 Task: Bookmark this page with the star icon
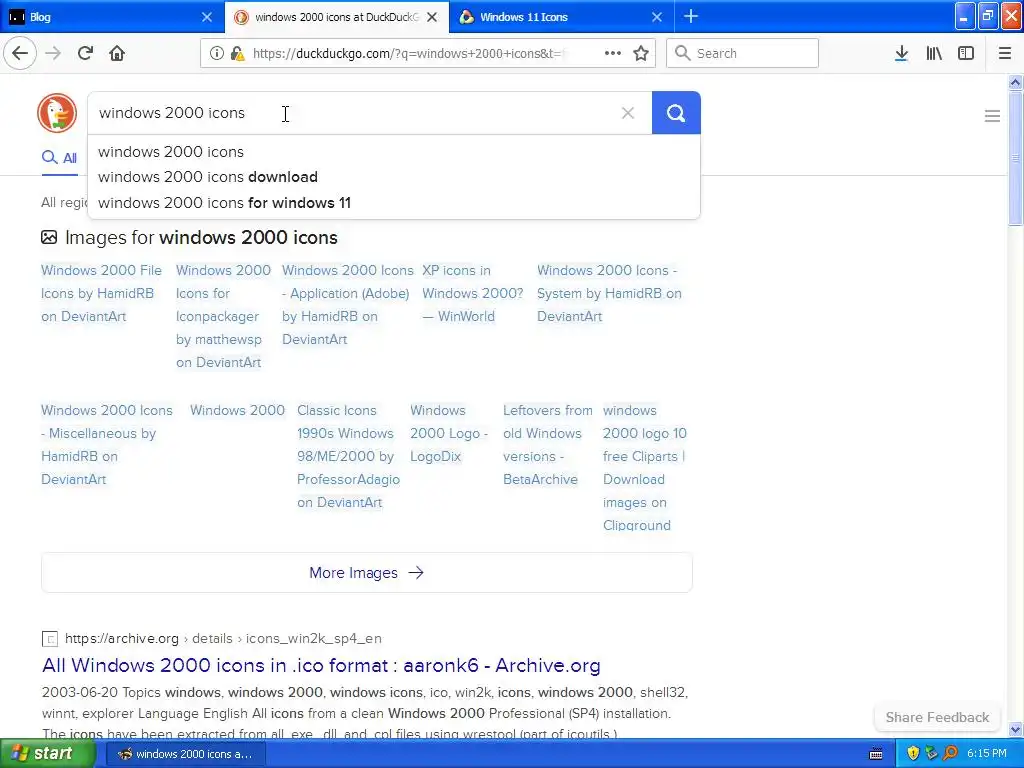pyautogui.click(x=641, y=54)
